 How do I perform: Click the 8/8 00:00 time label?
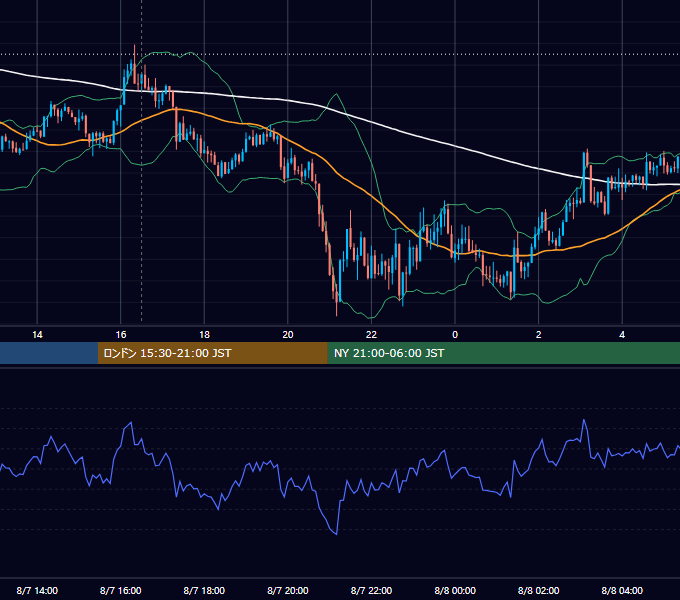pos(455,590)
